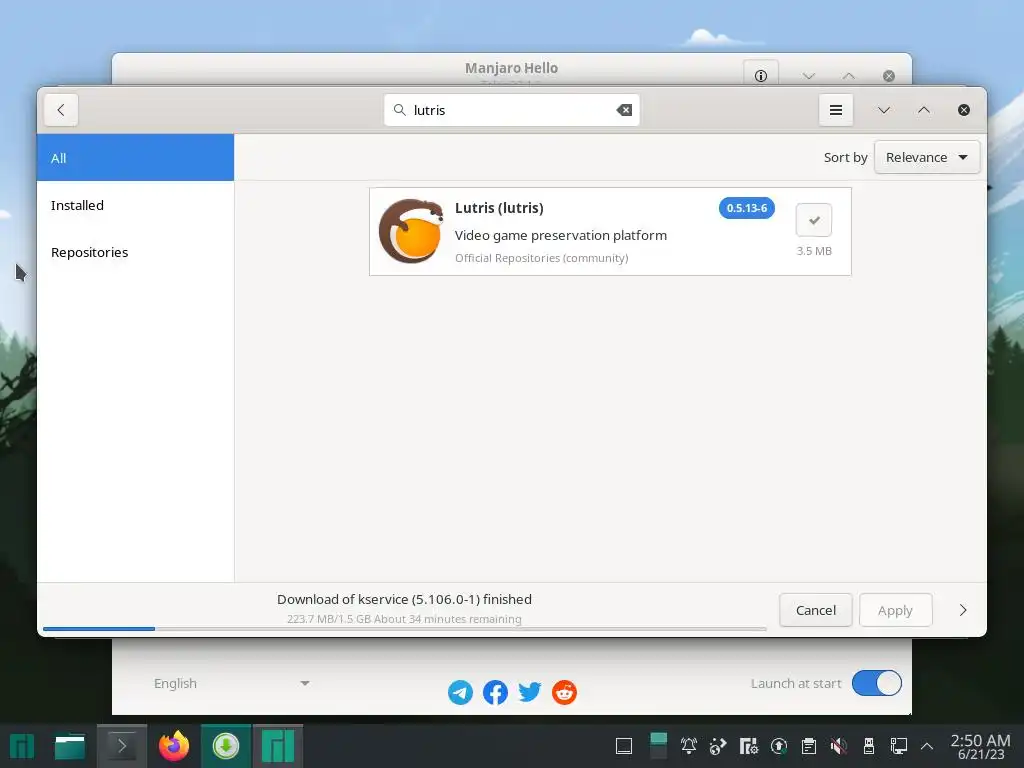Minimize Pamac window with down chevron

tap(884, 110)
